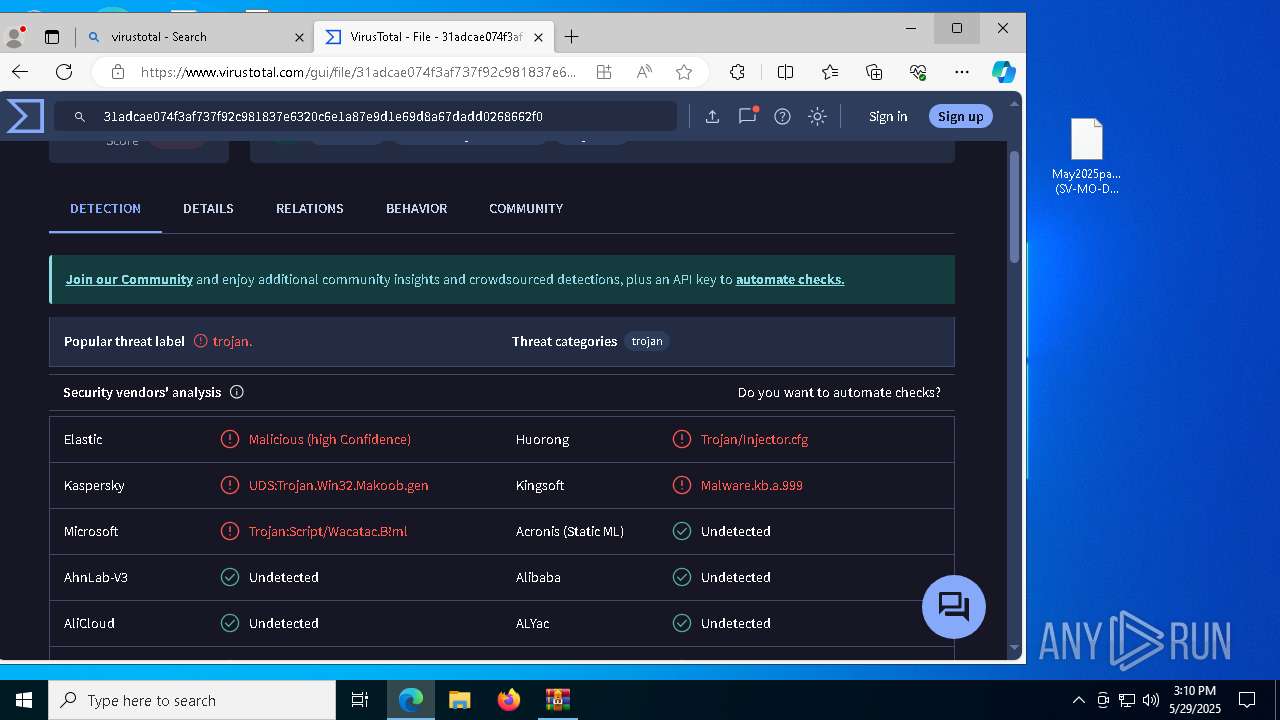Click the Edge profile icon
1280x720 pixels.
pos(15,37)
